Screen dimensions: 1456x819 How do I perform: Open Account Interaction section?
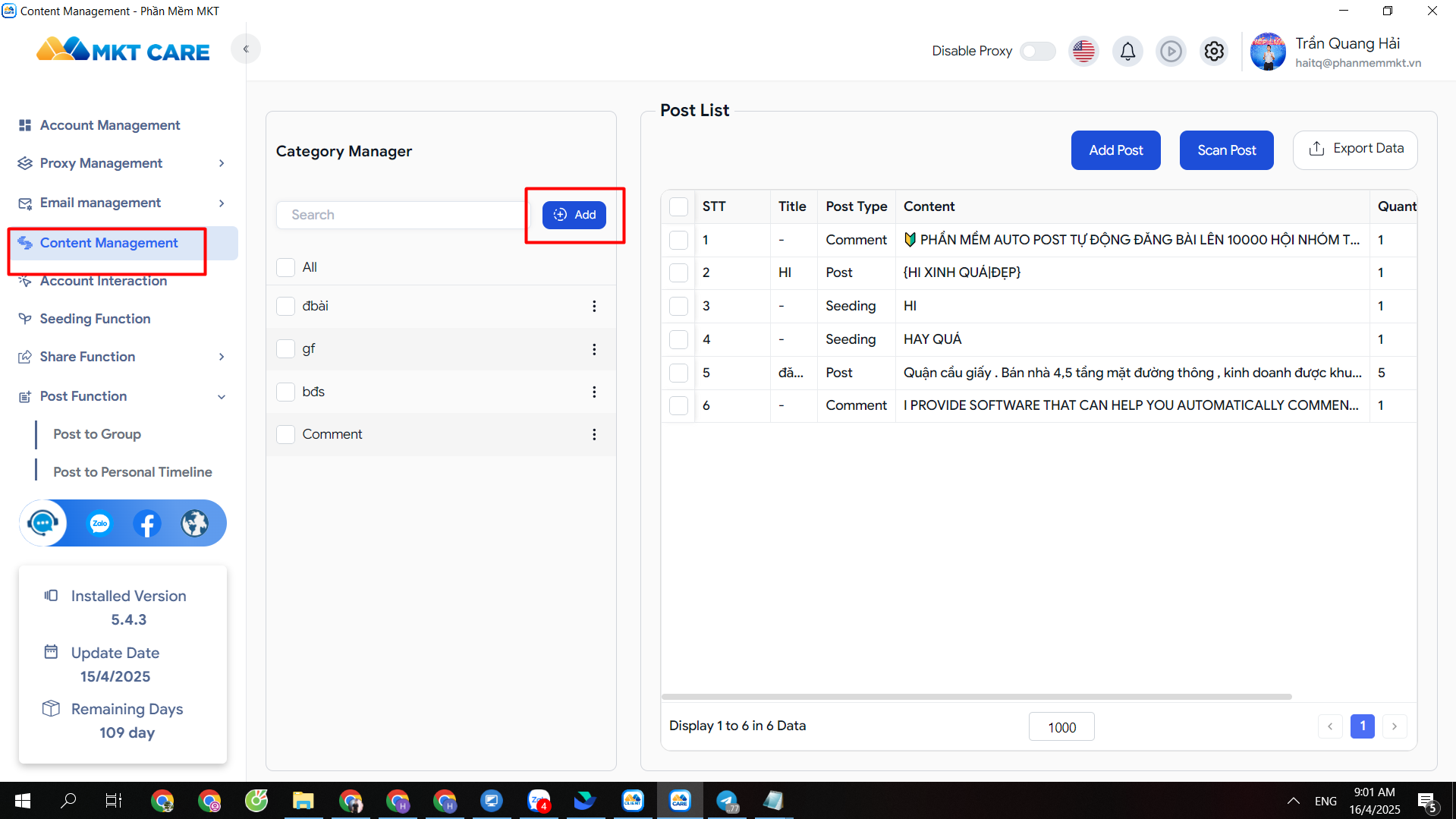(x=103, y=281)
